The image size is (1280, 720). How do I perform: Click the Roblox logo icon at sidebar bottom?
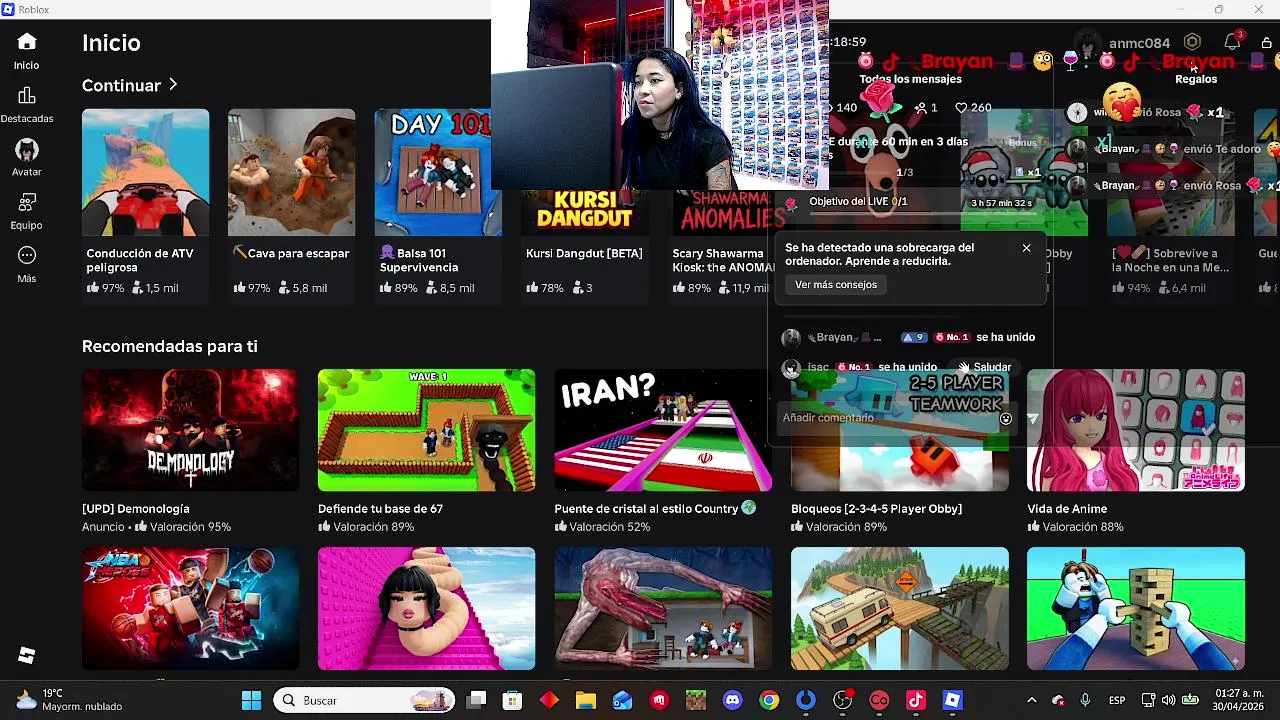(27, 655)
